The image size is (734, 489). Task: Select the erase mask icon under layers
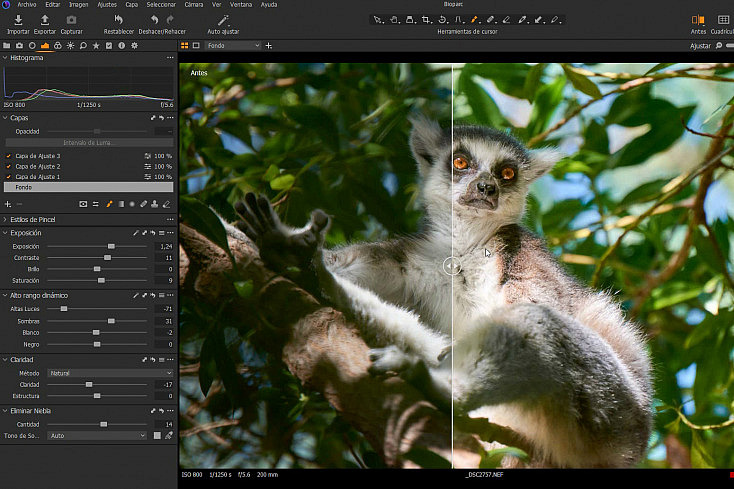pyautogui.click(x=166, y=204)
